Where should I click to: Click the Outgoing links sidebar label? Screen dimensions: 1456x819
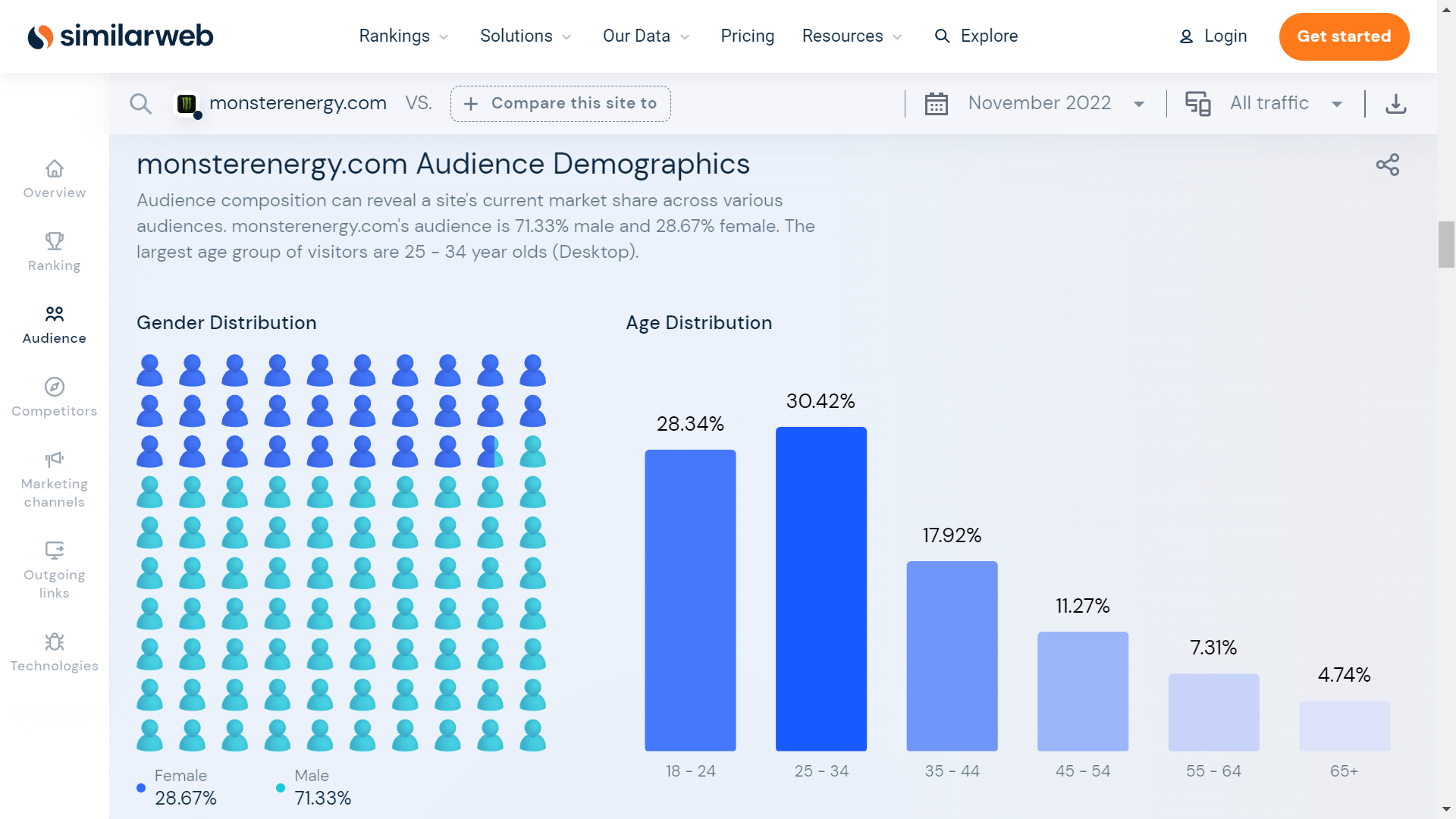pyautogui.click(x=55, y=584)
